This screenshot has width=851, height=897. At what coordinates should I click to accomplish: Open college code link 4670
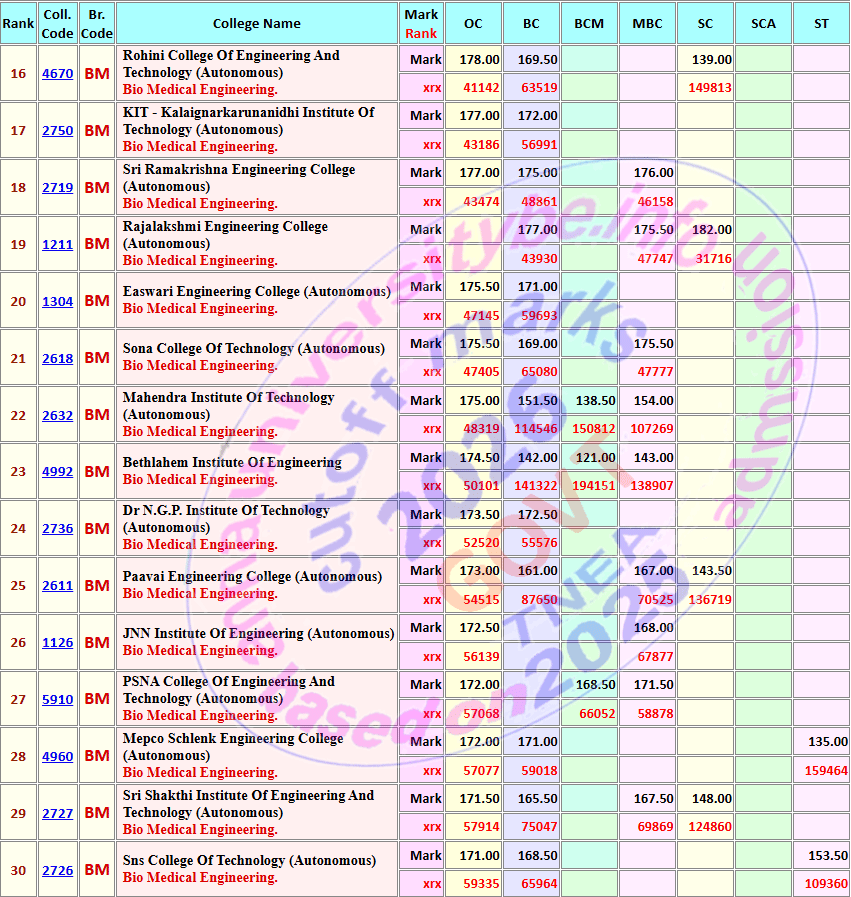tap(58, 74)
